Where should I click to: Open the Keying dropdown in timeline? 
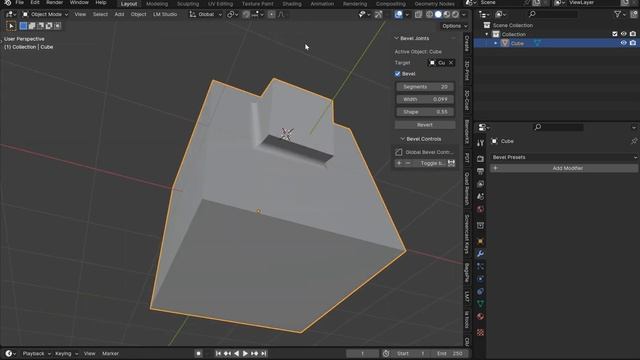pyautogui.click(x=66, y=353)
